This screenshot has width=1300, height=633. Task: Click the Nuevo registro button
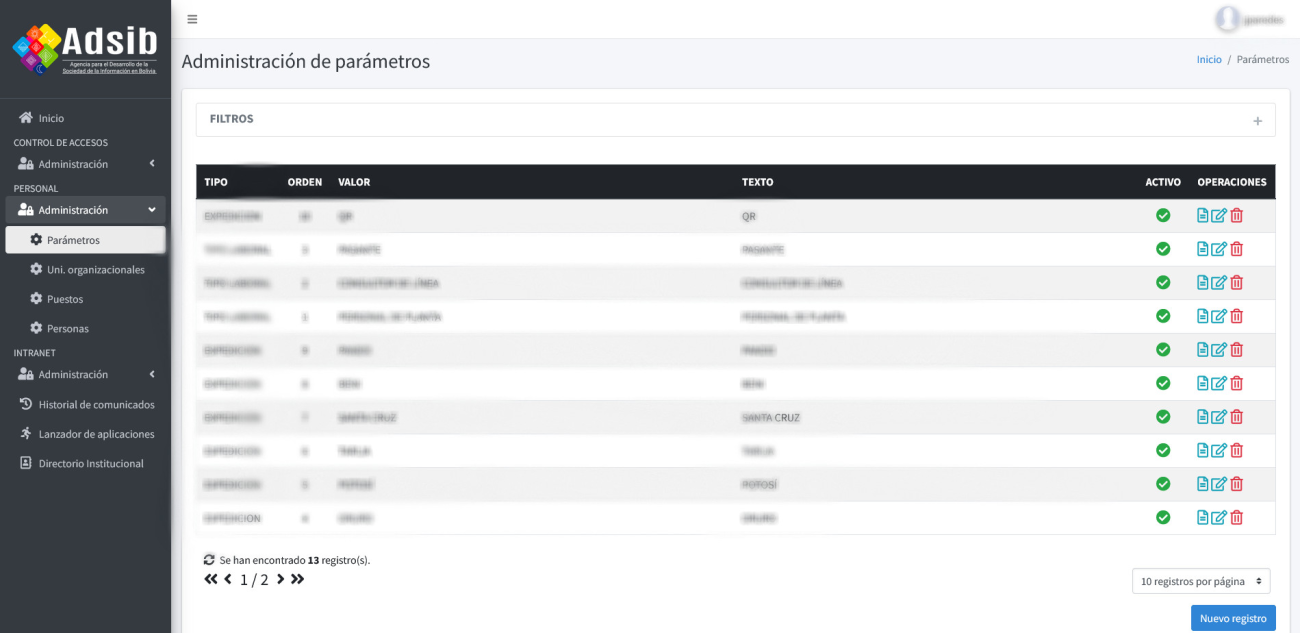coord(1233,618)
